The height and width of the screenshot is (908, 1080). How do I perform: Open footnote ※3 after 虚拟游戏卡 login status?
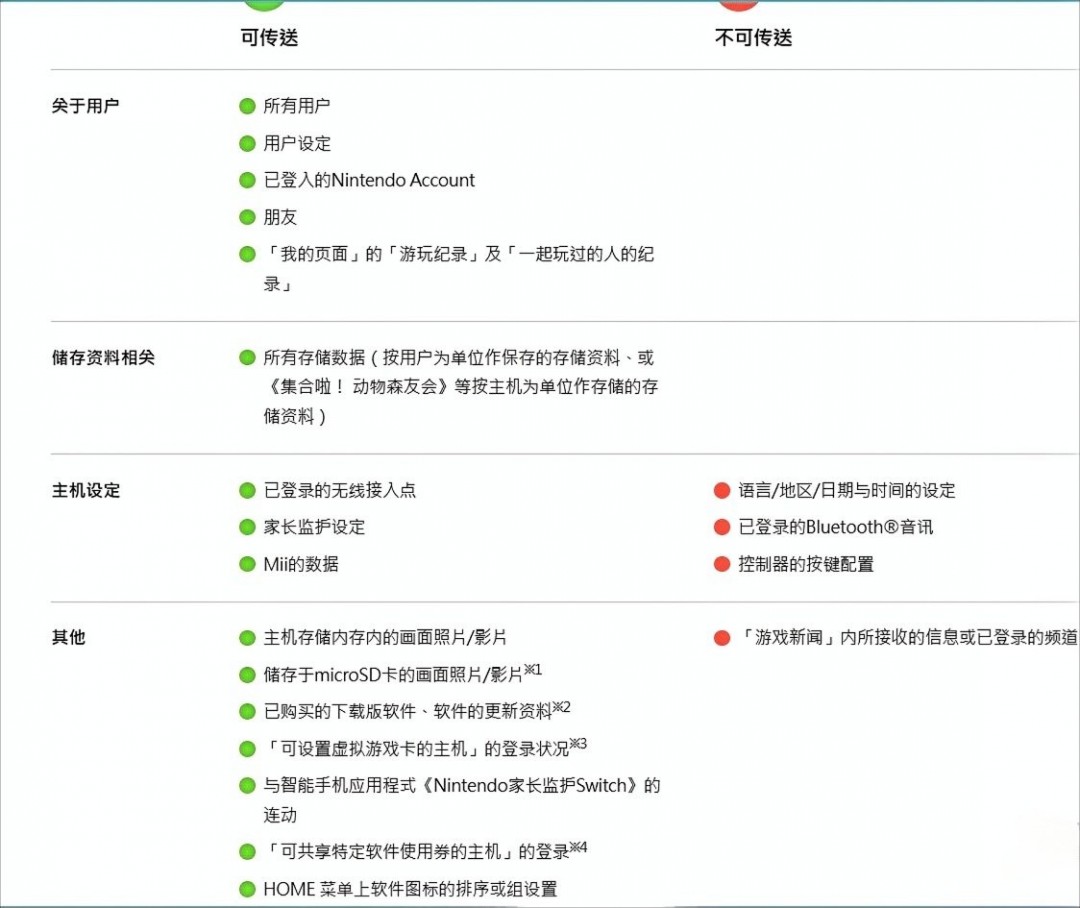[x=578, y=744]
